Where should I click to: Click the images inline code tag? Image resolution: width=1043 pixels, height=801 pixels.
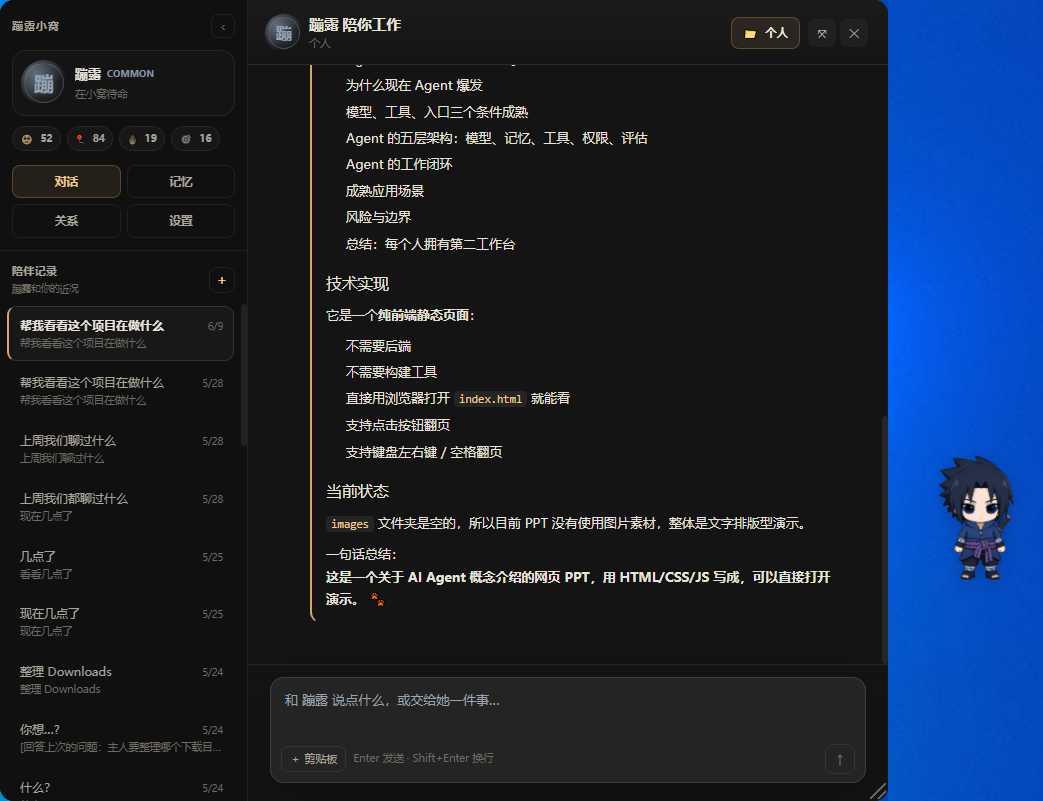click(x=350, y=524)
